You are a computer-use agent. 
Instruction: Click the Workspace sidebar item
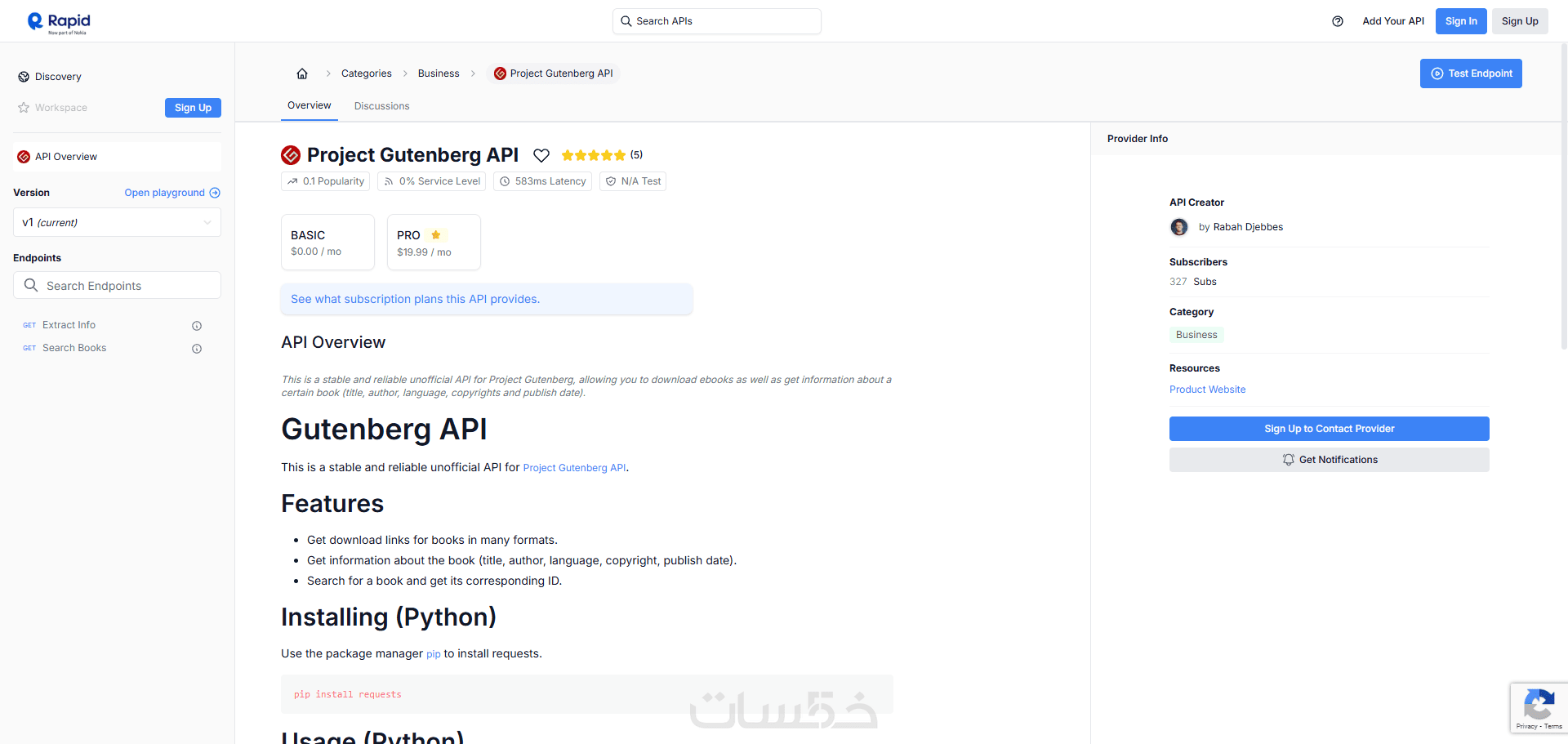(61, 108)
